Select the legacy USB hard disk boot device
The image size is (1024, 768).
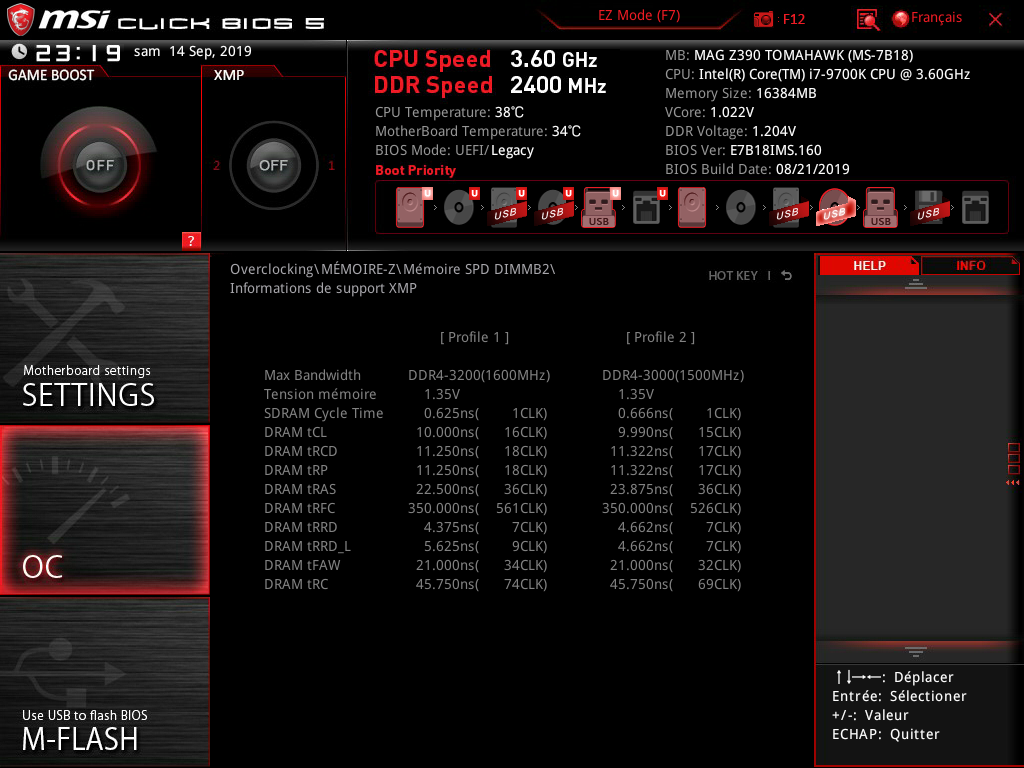pos(787,207)
